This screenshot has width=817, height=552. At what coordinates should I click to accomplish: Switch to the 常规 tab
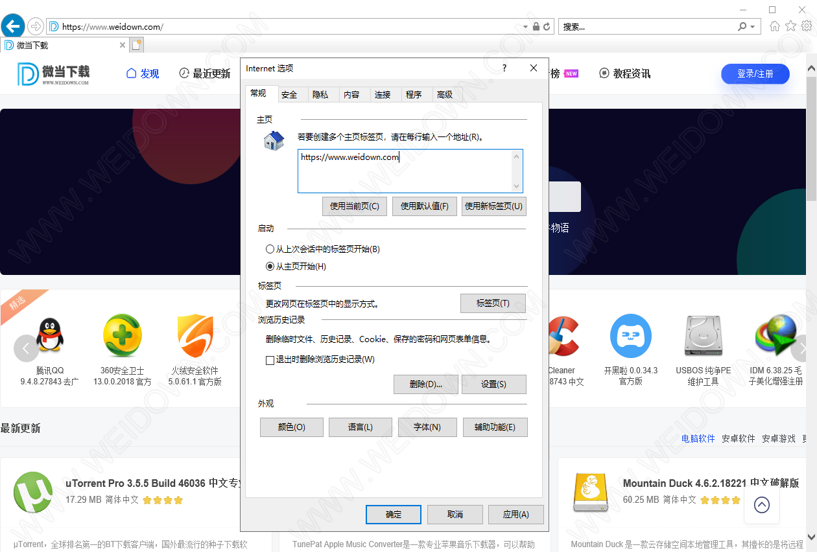tap(258, 93)
